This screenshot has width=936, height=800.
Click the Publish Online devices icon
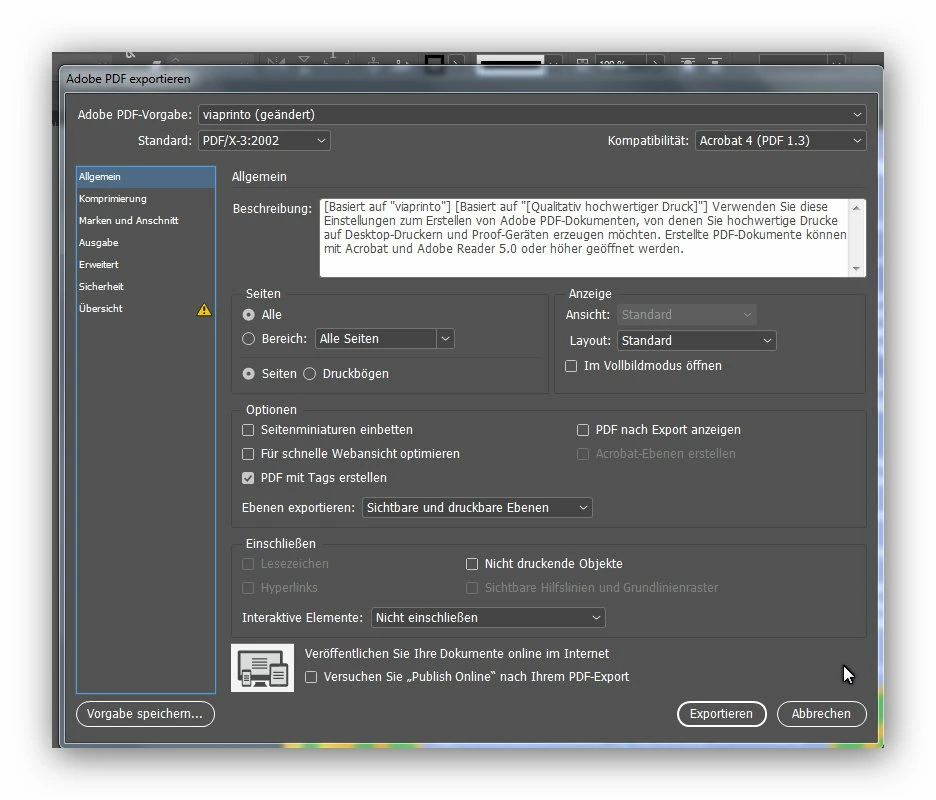263,668
